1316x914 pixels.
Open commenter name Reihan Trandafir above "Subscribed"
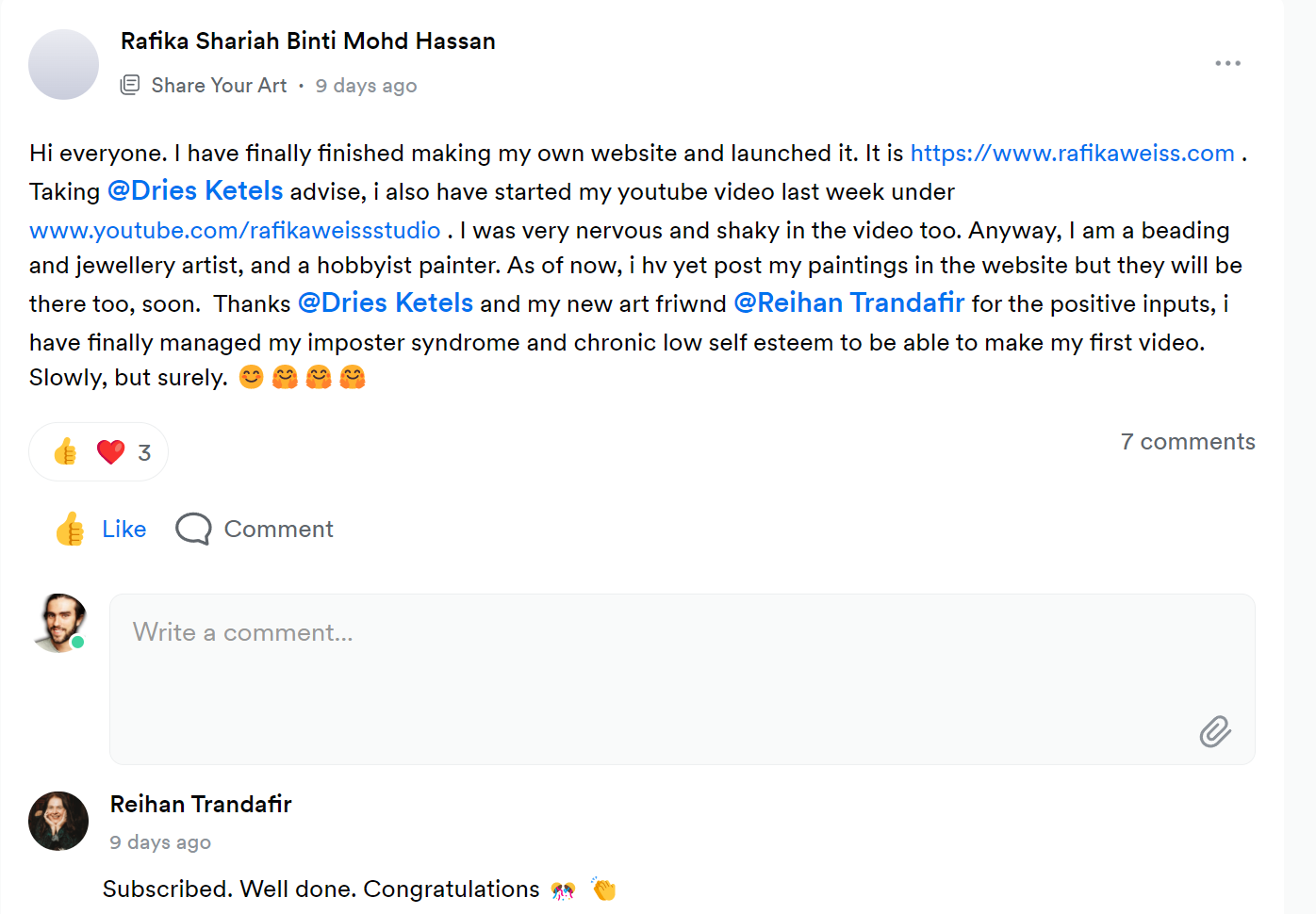pyautogui.click(x=201, y=805)
